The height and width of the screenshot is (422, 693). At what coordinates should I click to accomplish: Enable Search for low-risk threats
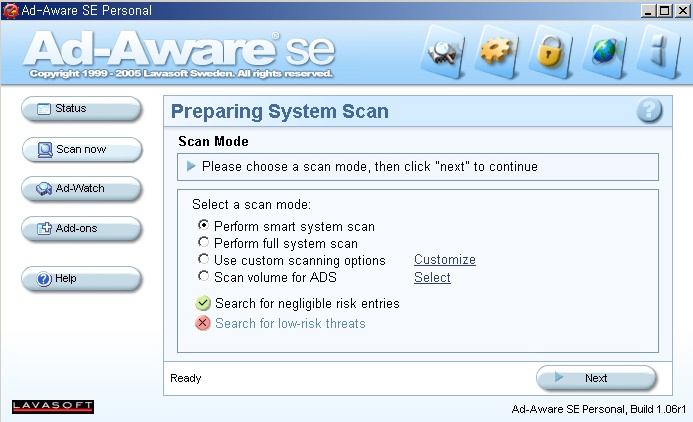pos(203,323)
